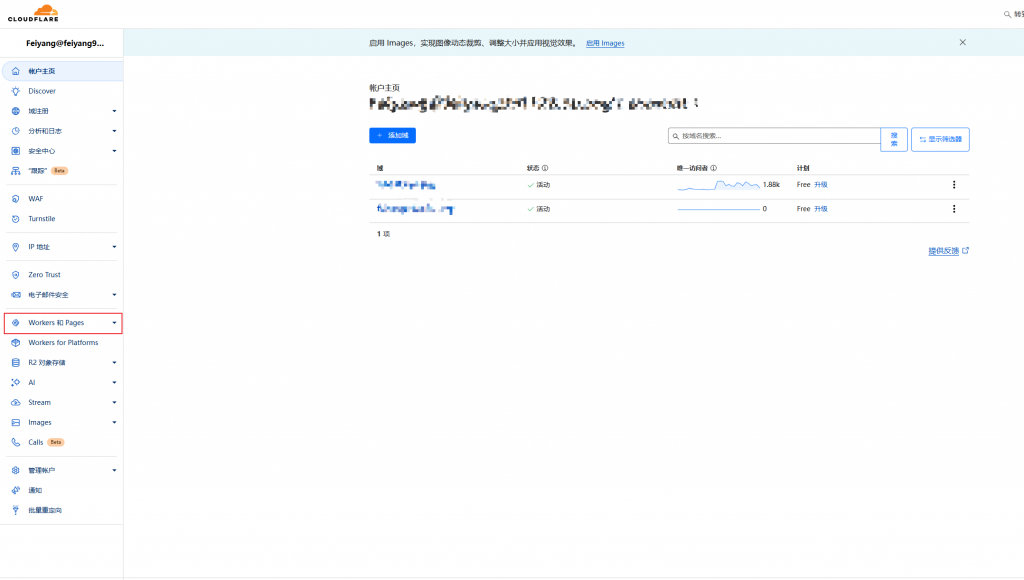This screenshot has width=1024, height=580.
Task: Click the 通知 notifications icon
Action: [16, 491]
